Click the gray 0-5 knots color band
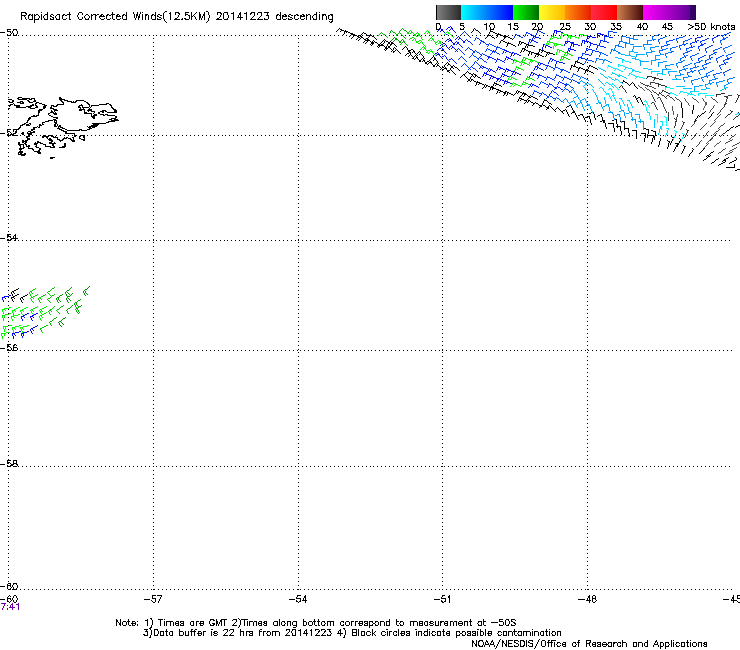The image size is (740, 650). (448, 12)
